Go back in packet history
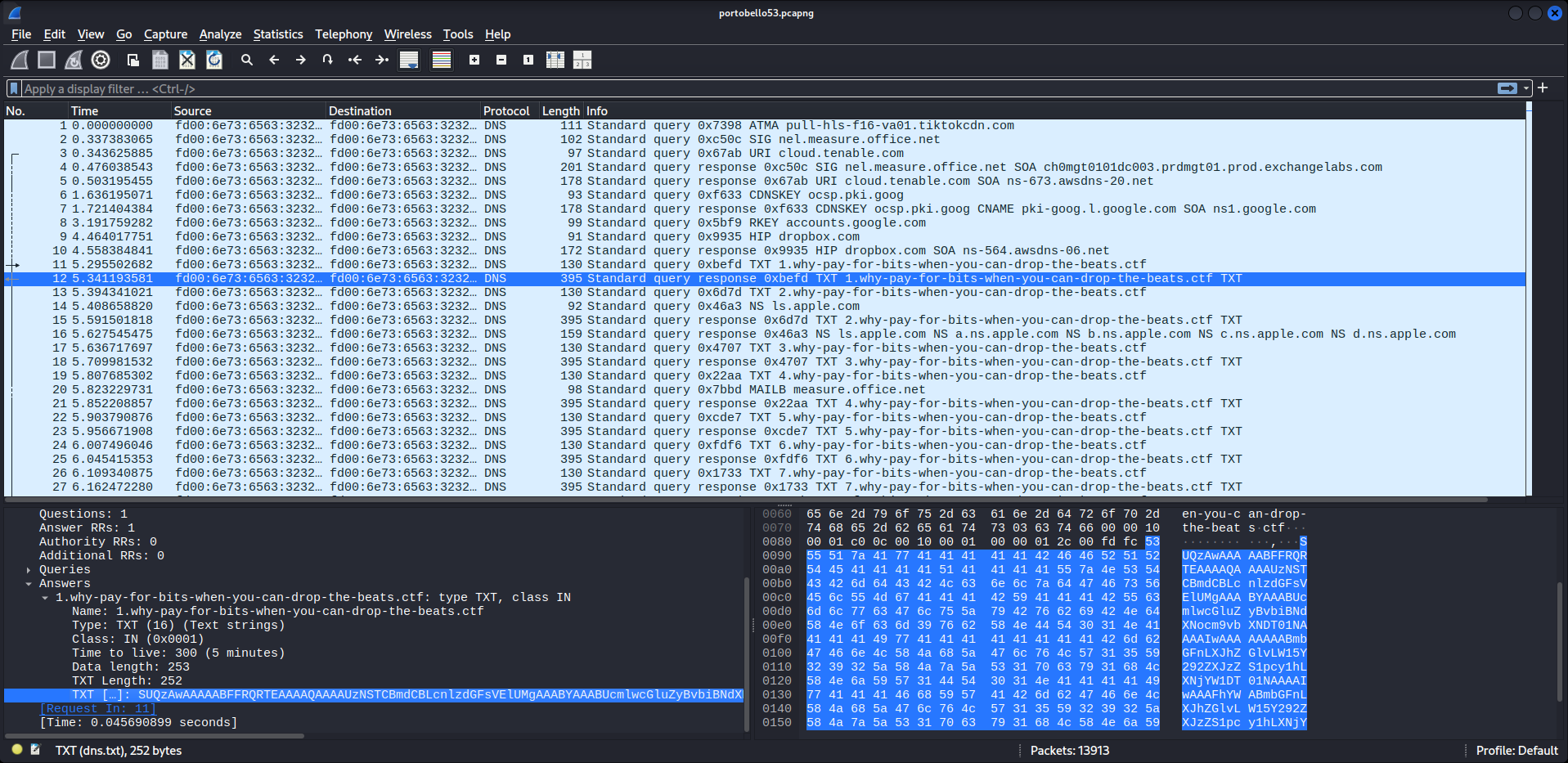This screenshot has height=763, width=1568. (274, 60)
